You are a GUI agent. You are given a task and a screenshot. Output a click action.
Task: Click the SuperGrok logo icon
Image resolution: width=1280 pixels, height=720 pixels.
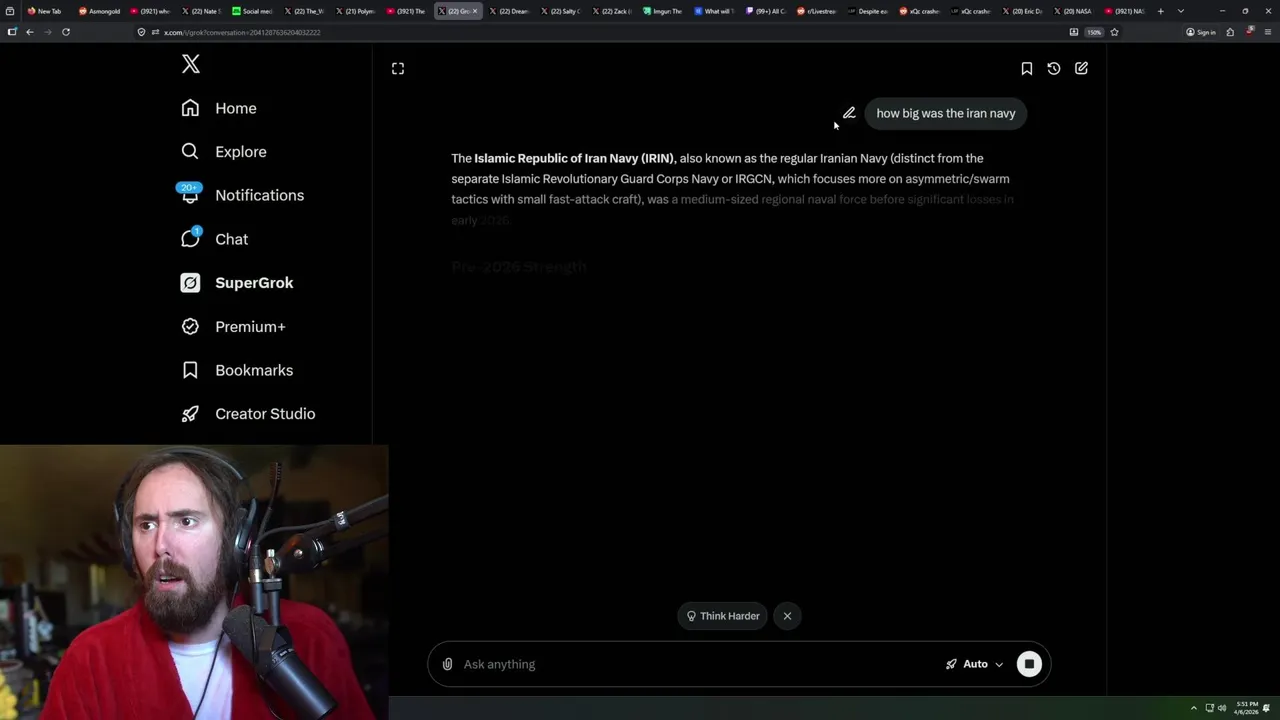point(190,283)
